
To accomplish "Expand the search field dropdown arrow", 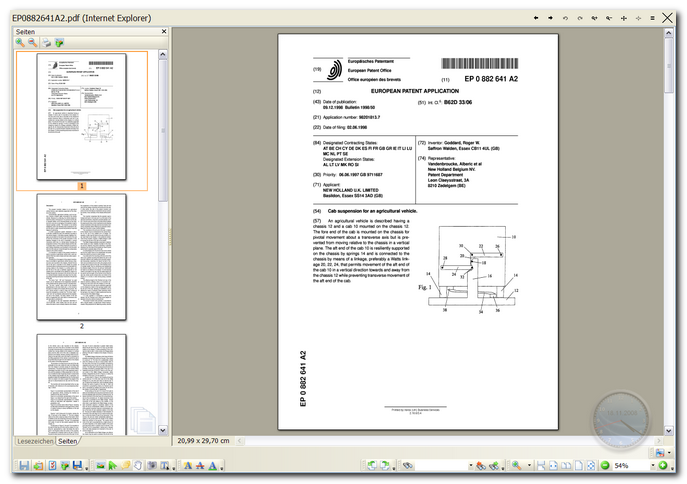I will click(x=470, y=466).
